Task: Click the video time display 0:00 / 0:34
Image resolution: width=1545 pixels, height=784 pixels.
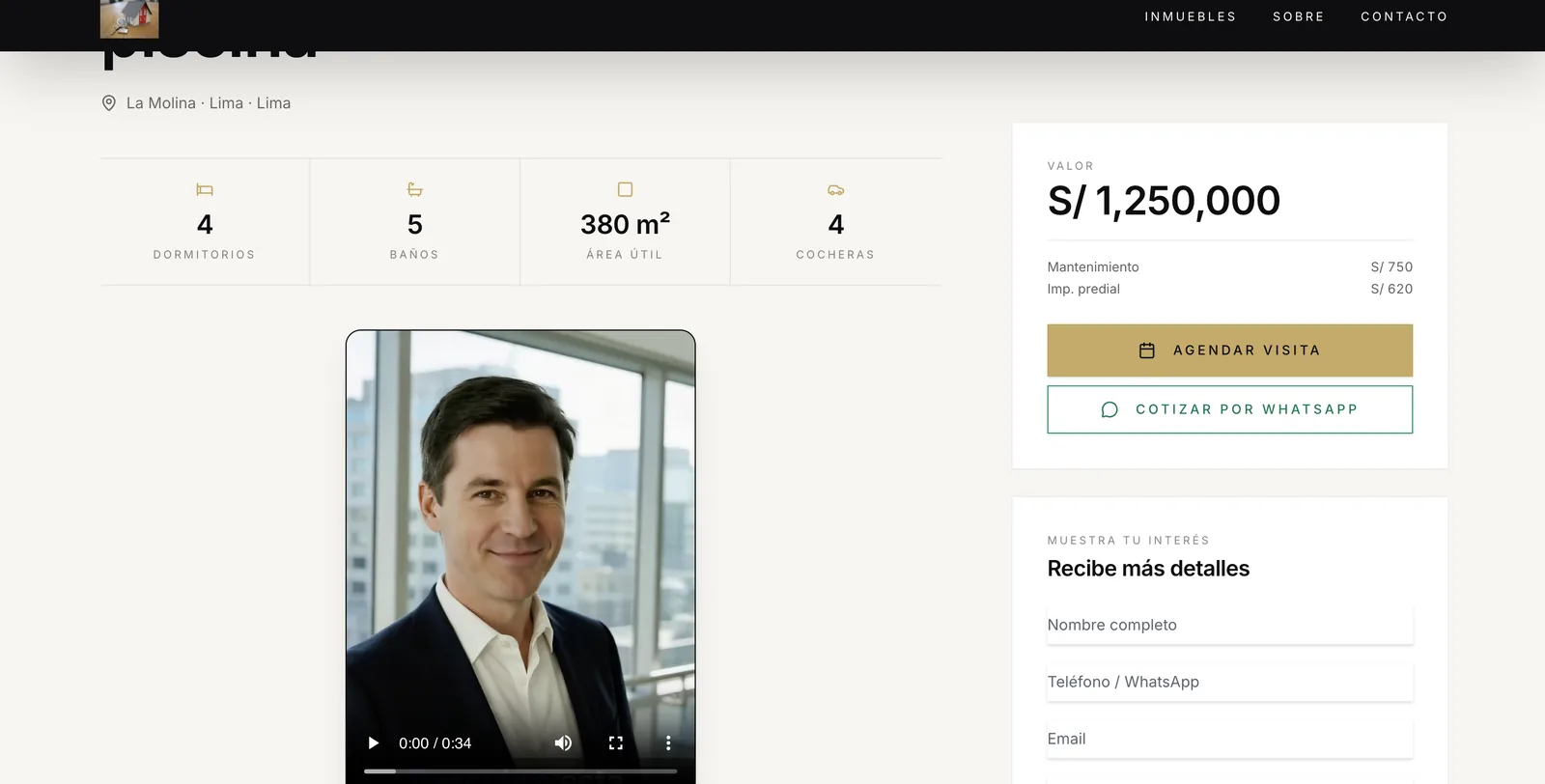Action: click(435, 743)
